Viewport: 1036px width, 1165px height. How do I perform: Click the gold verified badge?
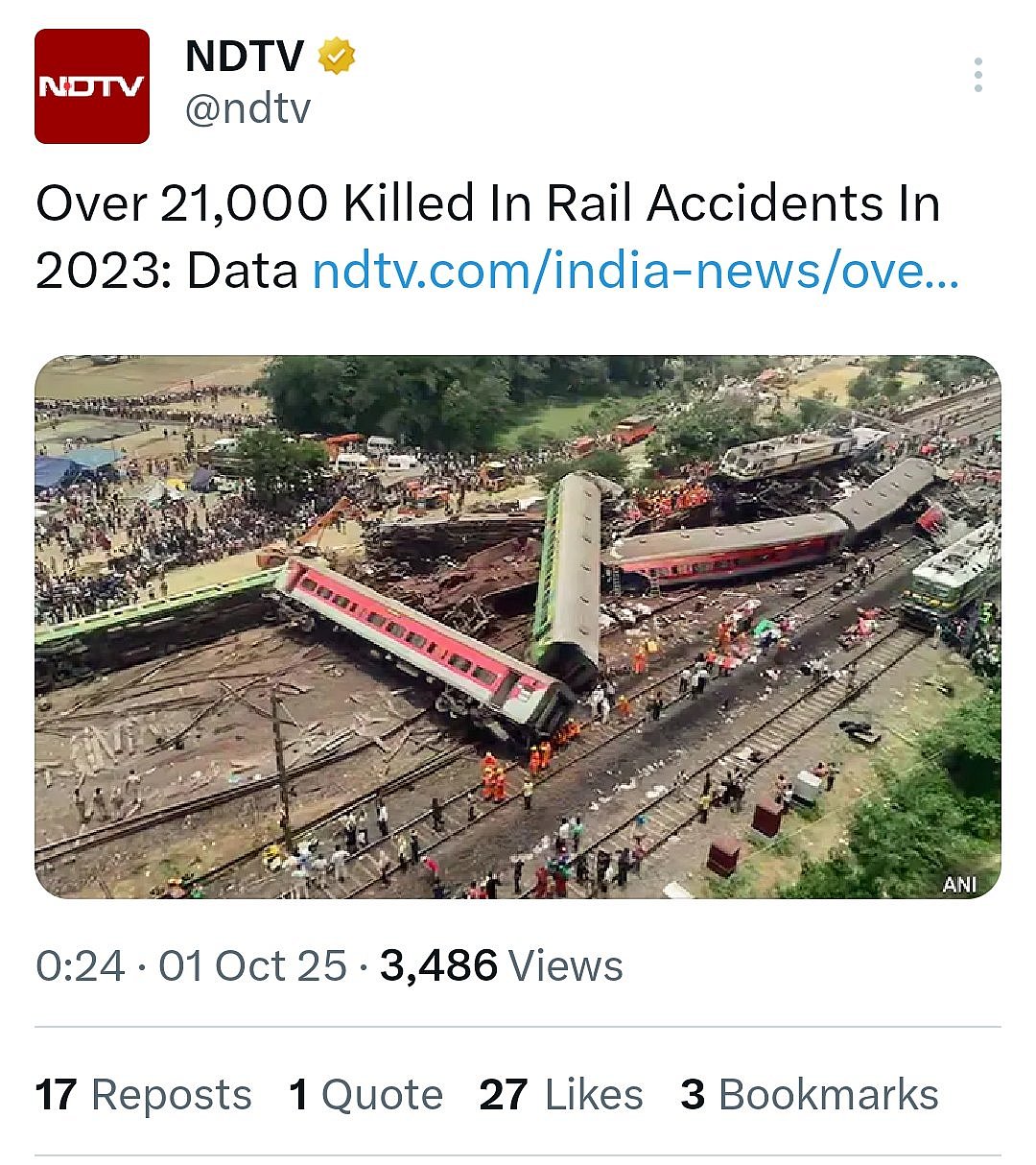pos(337,57)
